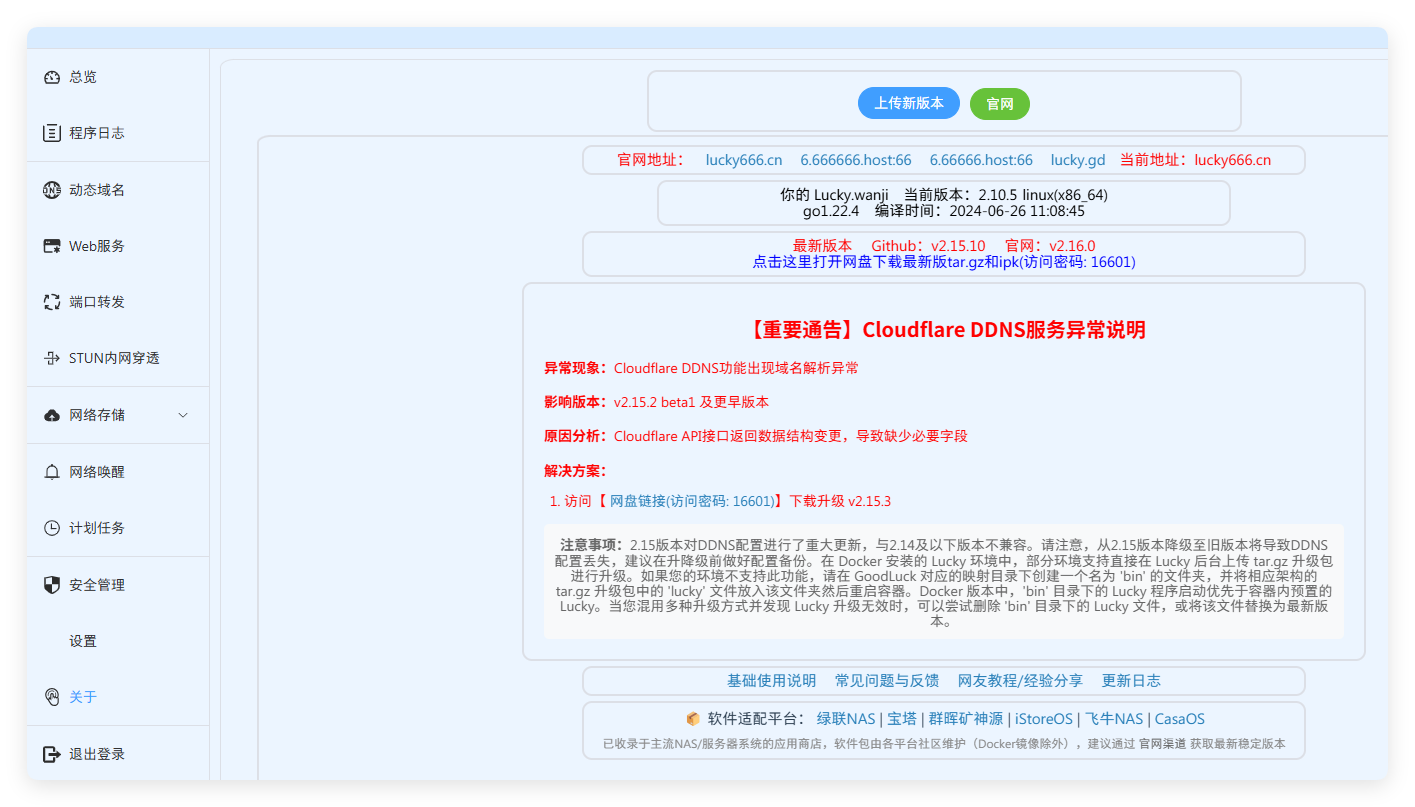Click the green 官网 button
This screenshot has width=1415, height=807.
coord(999,102)
